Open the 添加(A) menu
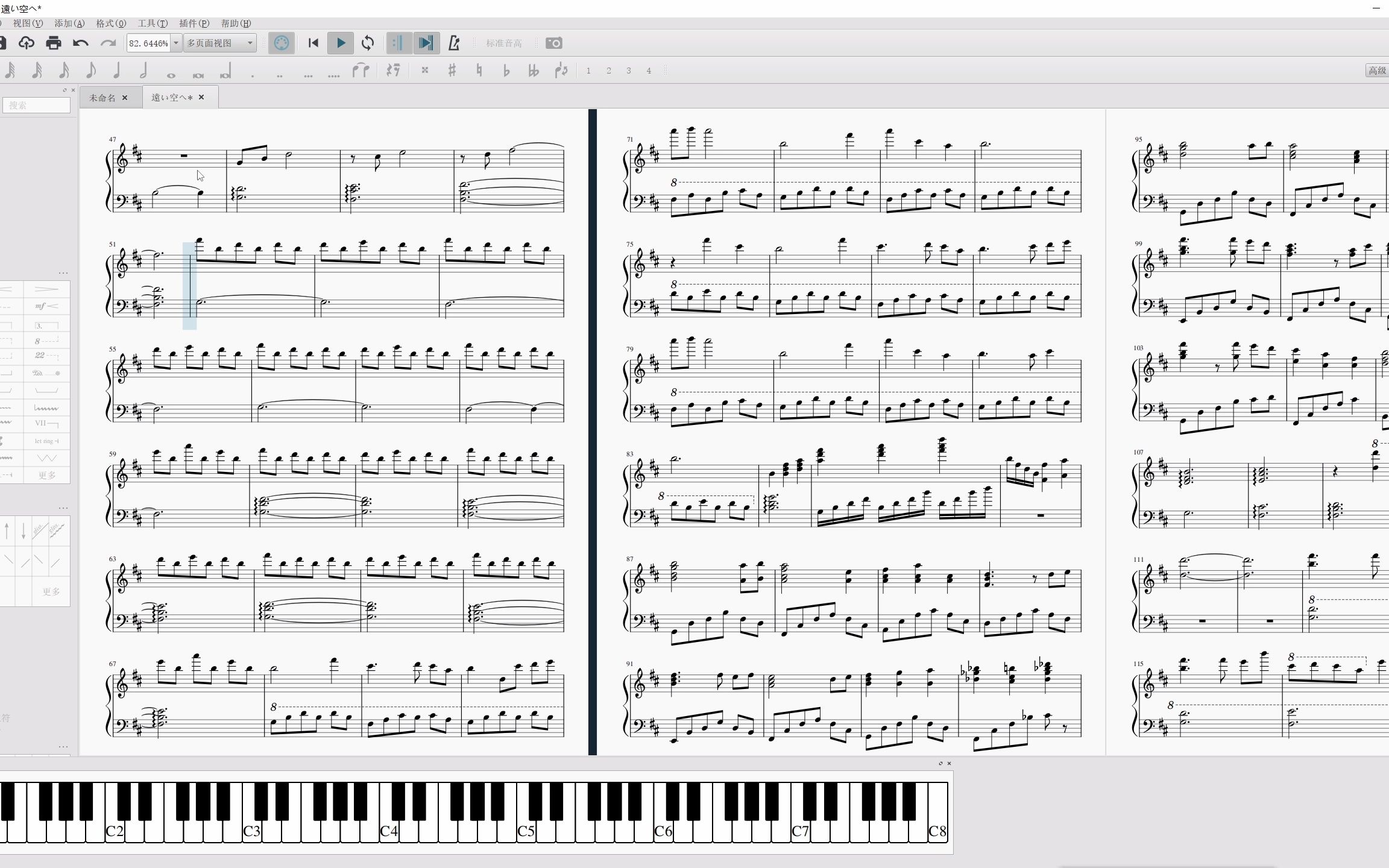Image resolution: width=1389 pixels, height=868 pixels. [x=69, y=23]
